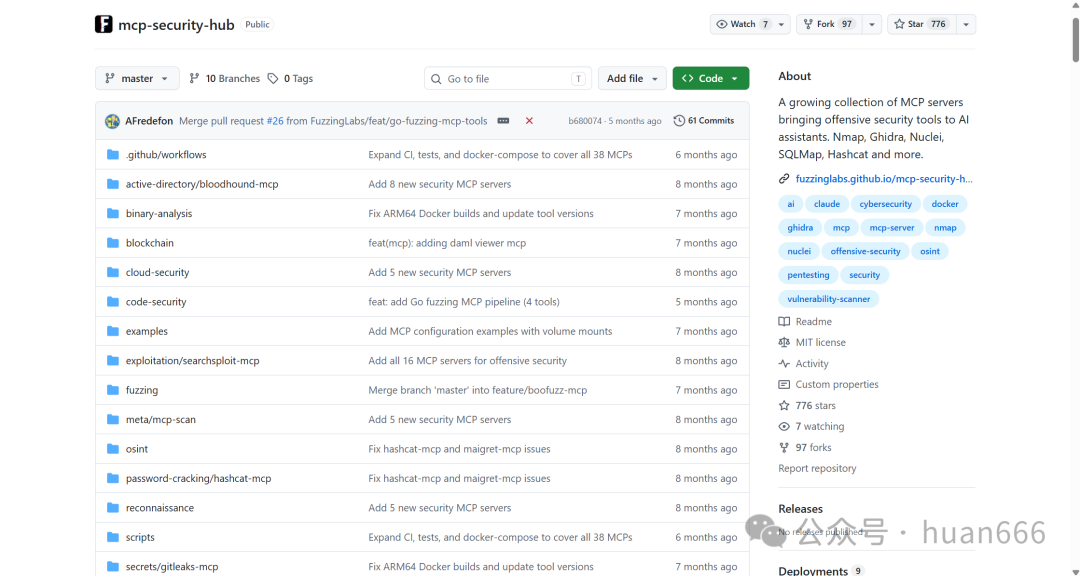Click the folder icon beside reconnaissance
Screen dimensions: 1080x576
point(113,508)
